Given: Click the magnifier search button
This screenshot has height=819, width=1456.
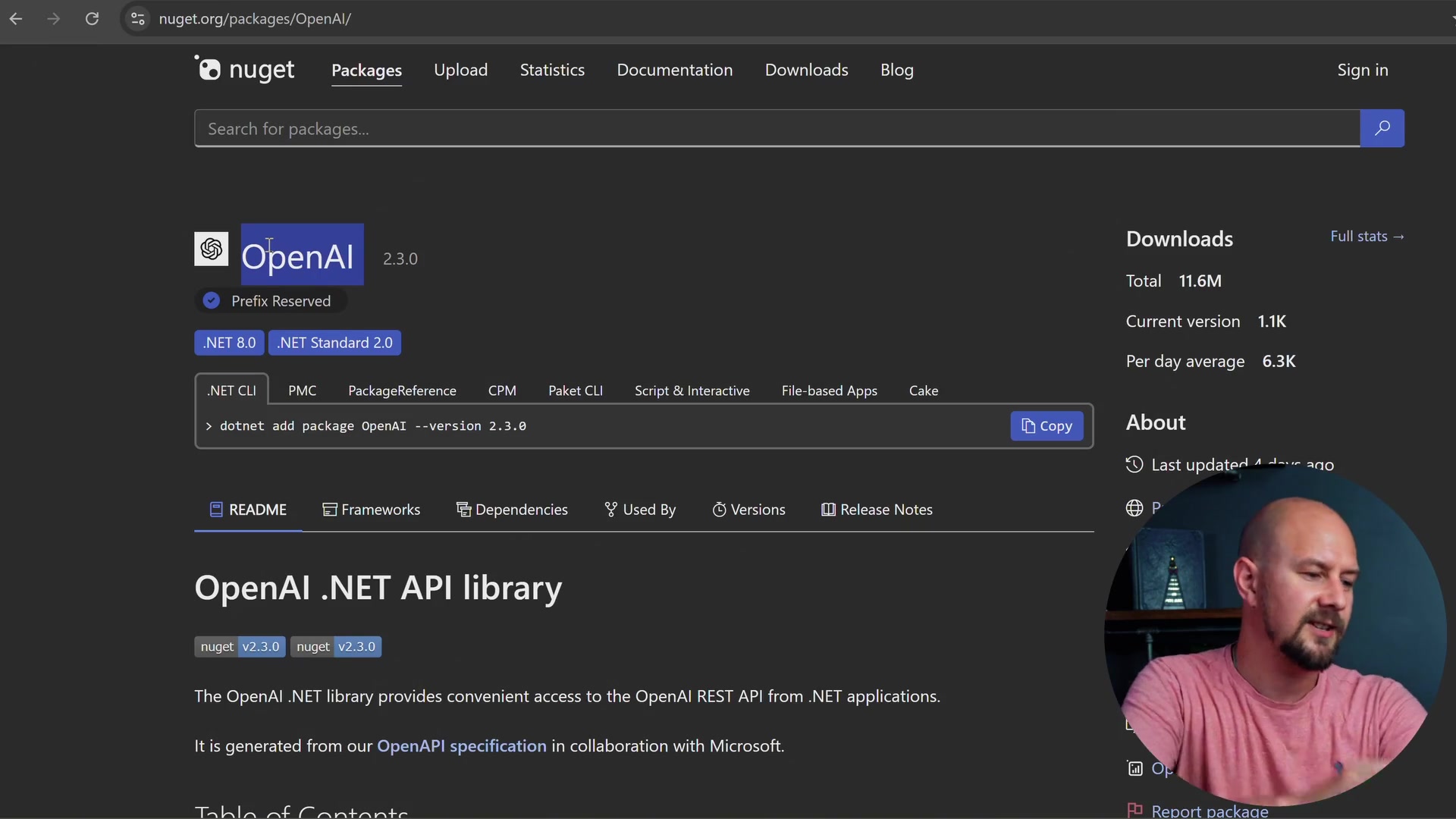Looking at the screenshot, I should point(1382,128).
